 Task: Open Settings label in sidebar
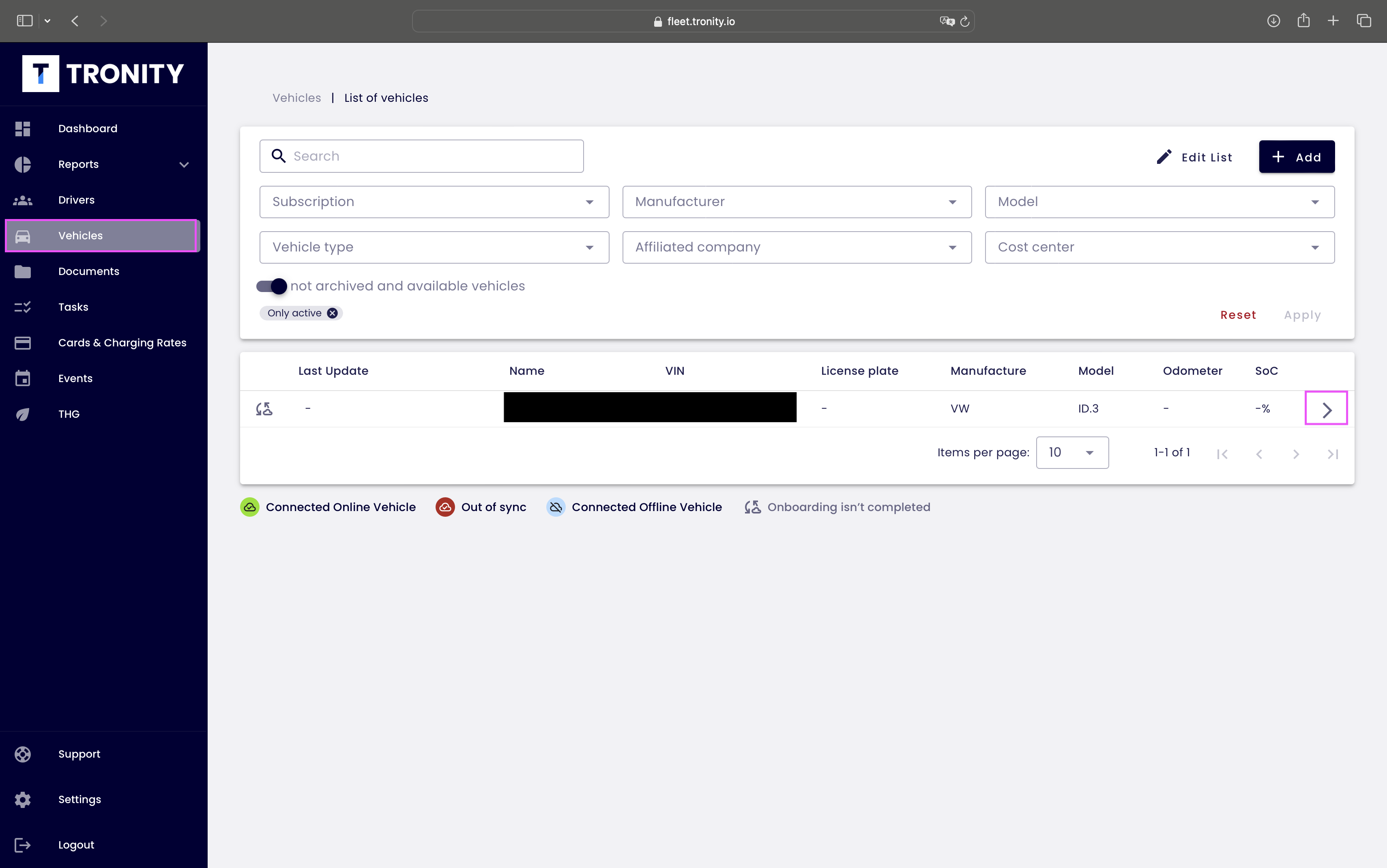(x=80, y=799)
